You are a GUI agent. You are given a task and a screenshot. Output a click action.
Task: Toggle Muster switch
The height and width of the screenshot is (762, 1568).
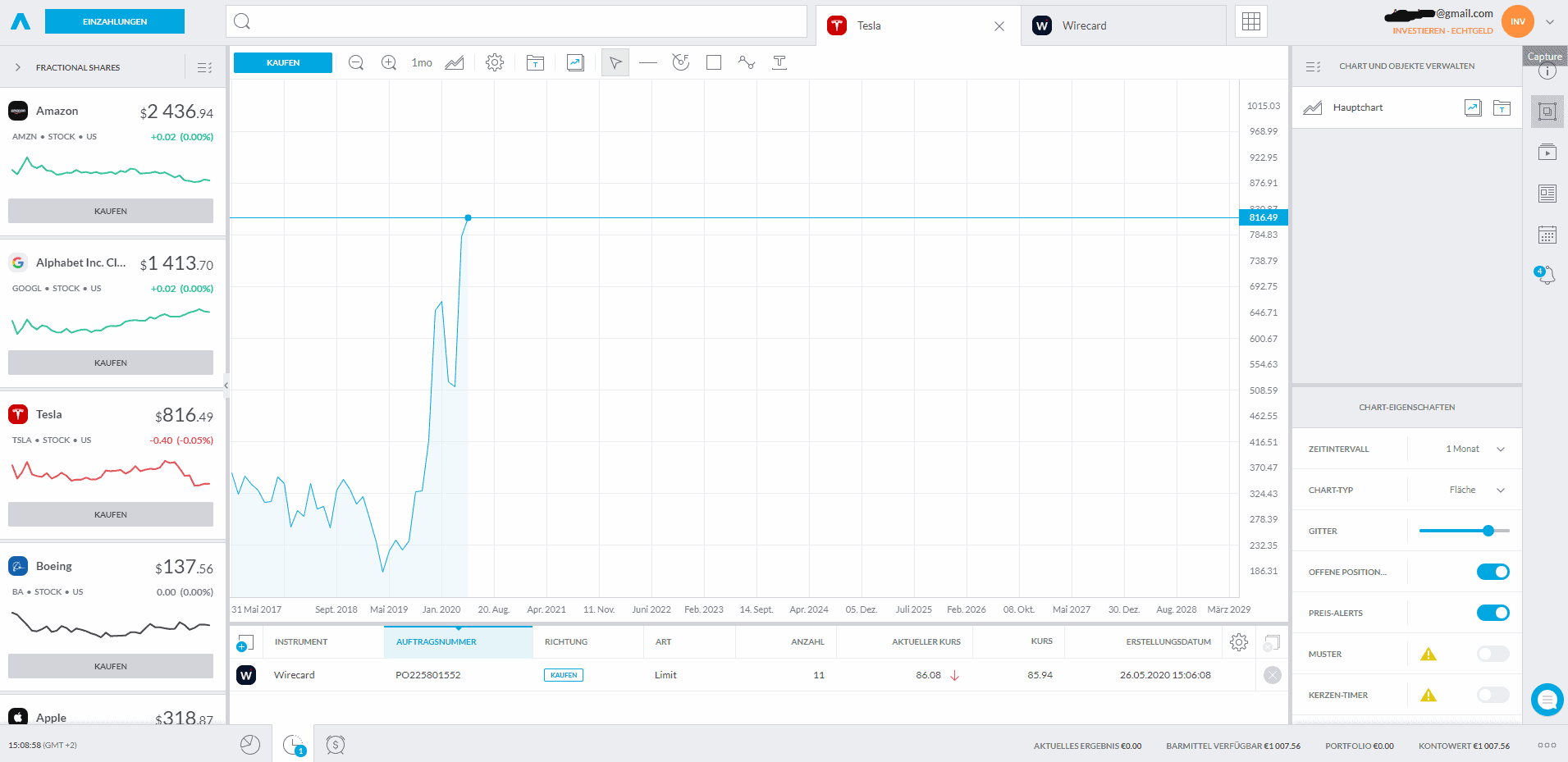click(1493, 654)
